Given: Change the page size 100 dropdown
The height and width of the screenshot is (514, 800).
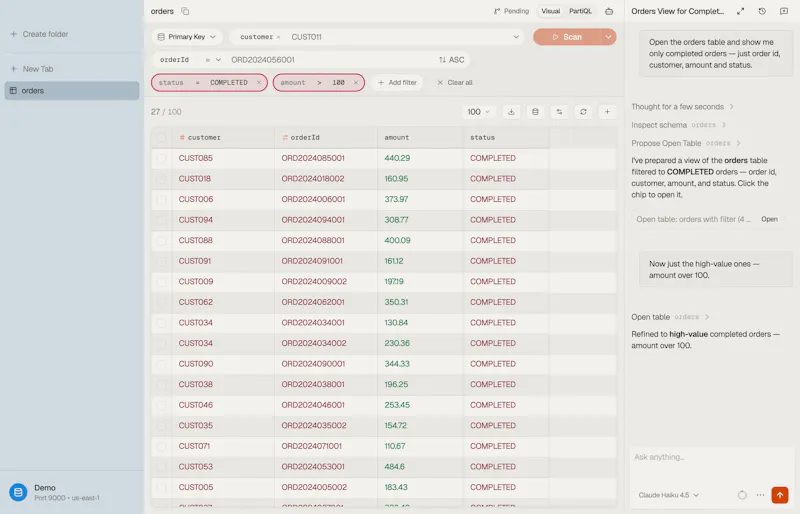Looking at the screenshot, I should click(479, 112).
